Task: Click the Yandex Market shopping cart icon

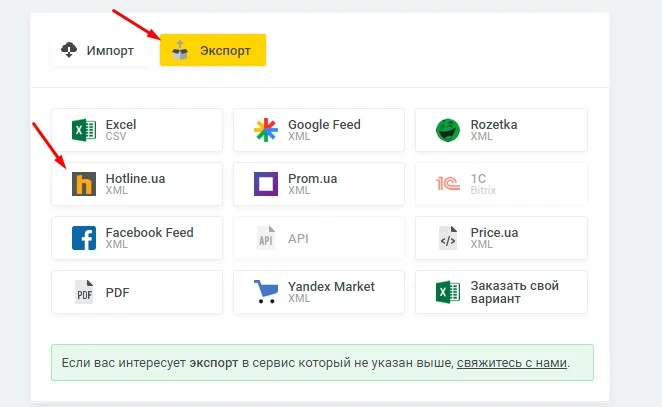Action: coord(266,292)
